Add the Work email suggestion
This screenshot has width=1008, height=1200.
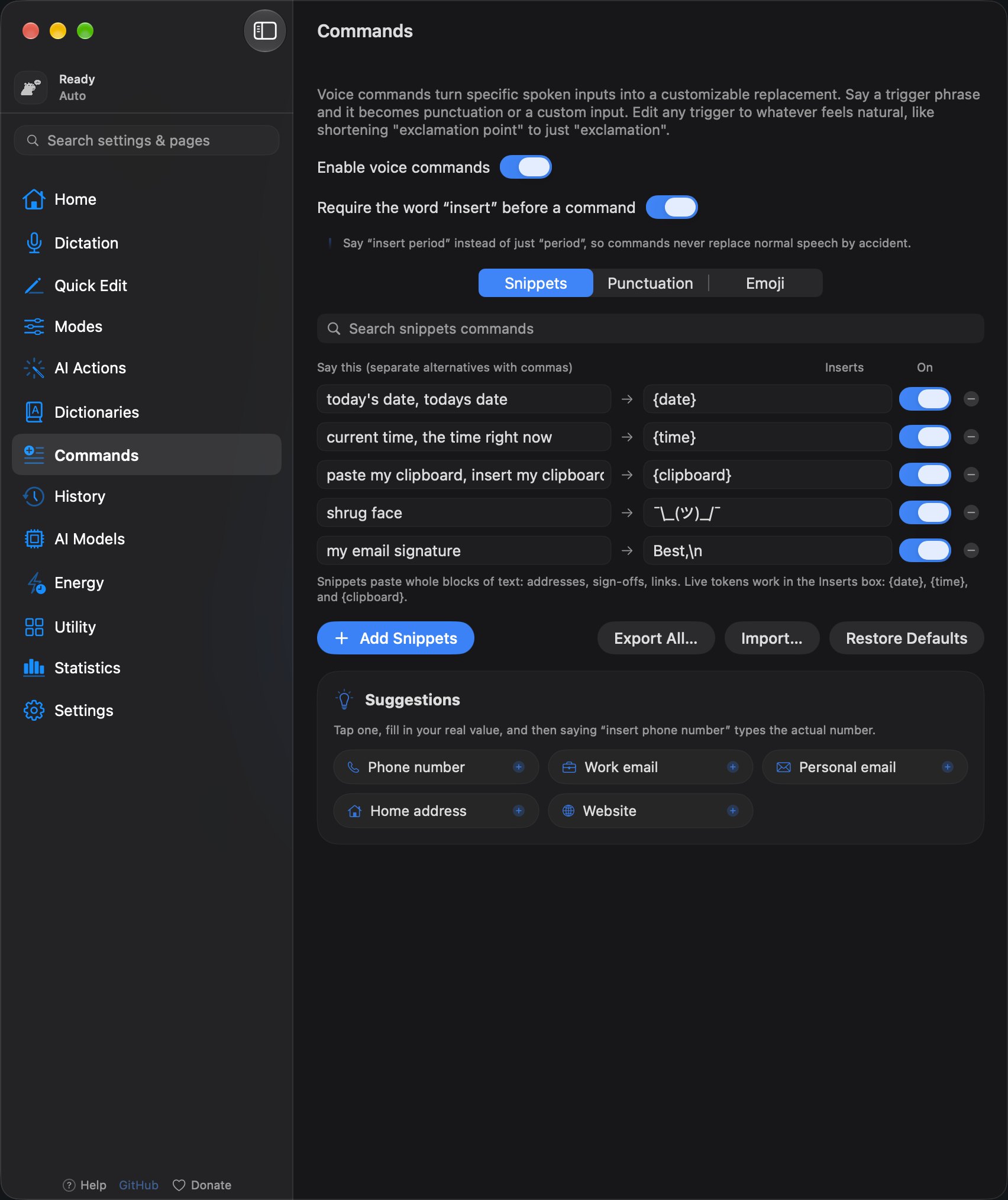[650, 767]
